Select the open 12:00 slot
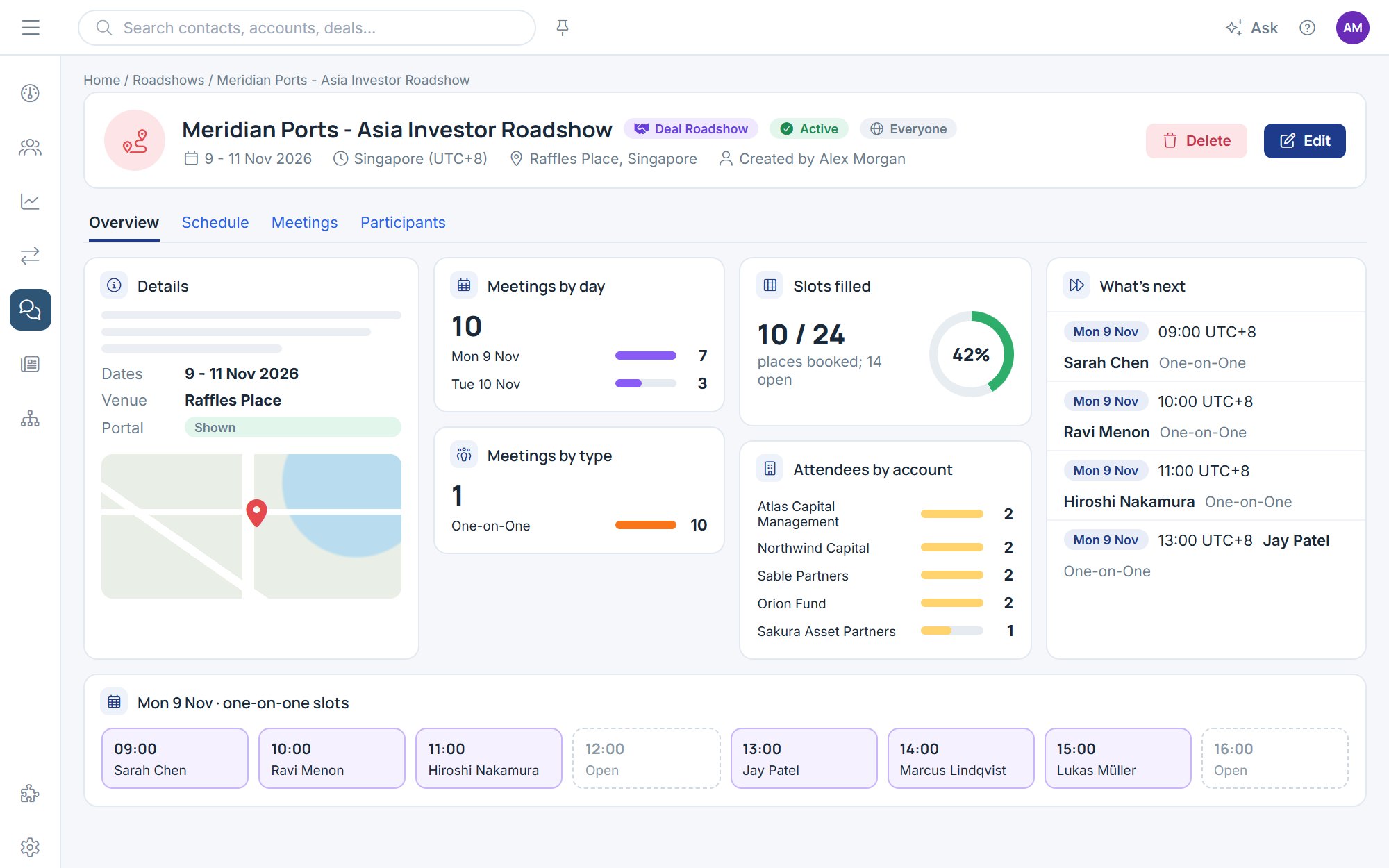Viewport: 1389px width, 868px height. pos(646,758)
